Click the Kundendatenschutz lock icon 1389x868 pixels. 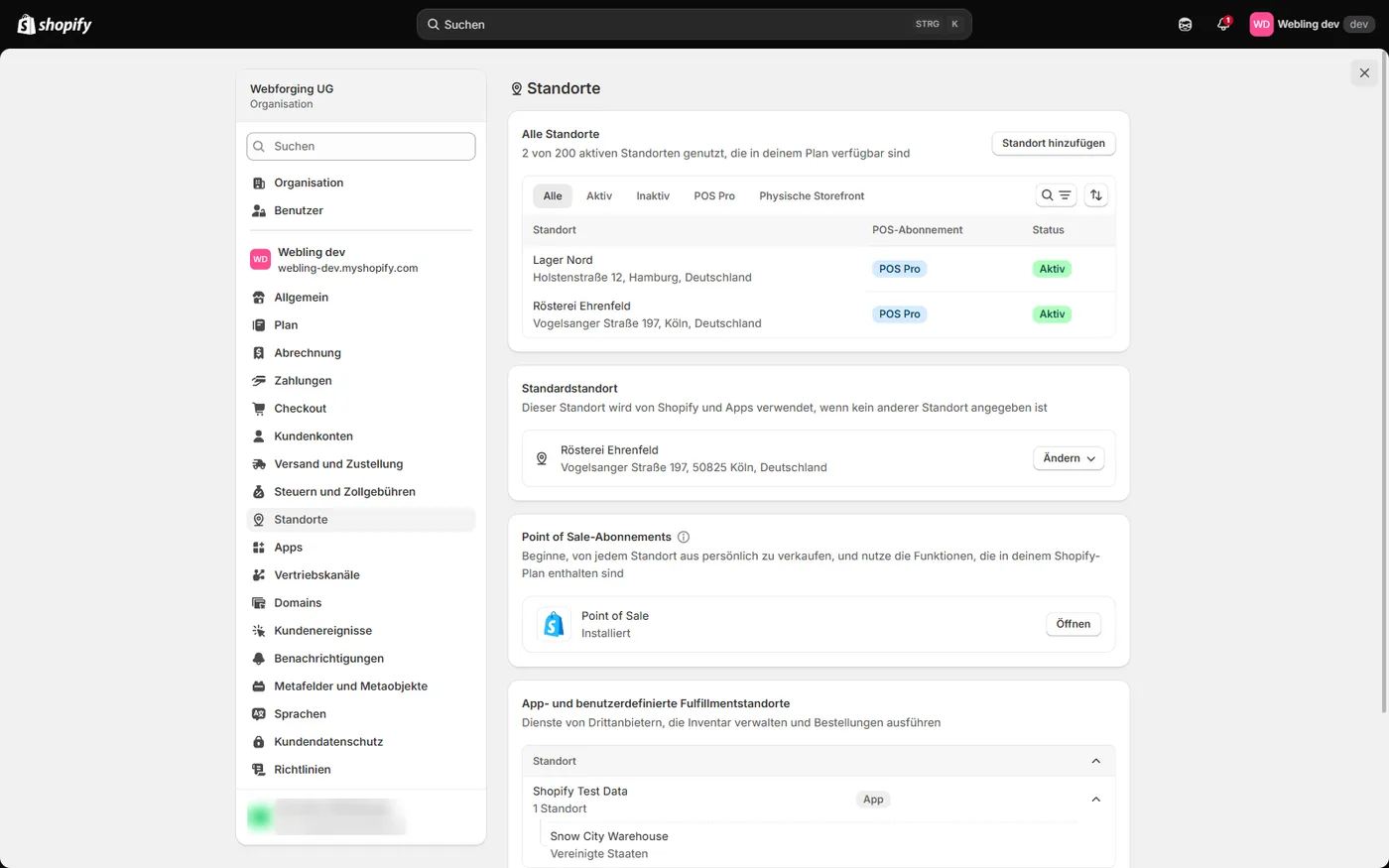259,742
